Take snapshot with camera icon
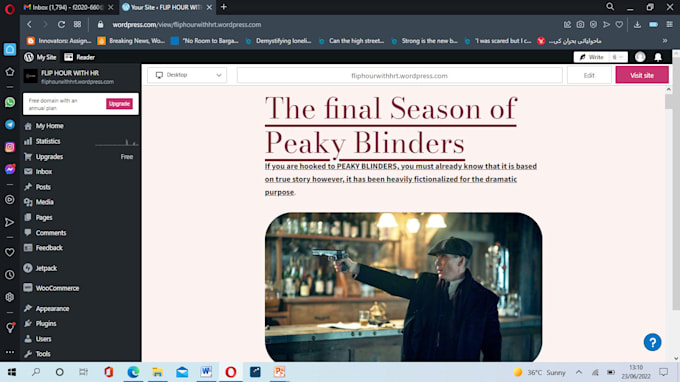Viewport: 680px width, 382px height. pyautogui.click(x=580, y=25)
